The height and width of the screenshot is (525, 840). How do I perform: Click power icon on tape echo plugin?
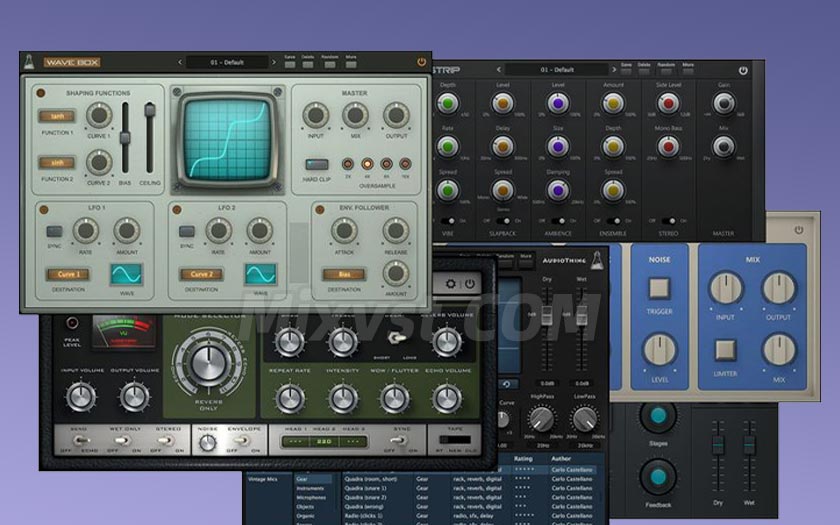click(x=470, y=283)
